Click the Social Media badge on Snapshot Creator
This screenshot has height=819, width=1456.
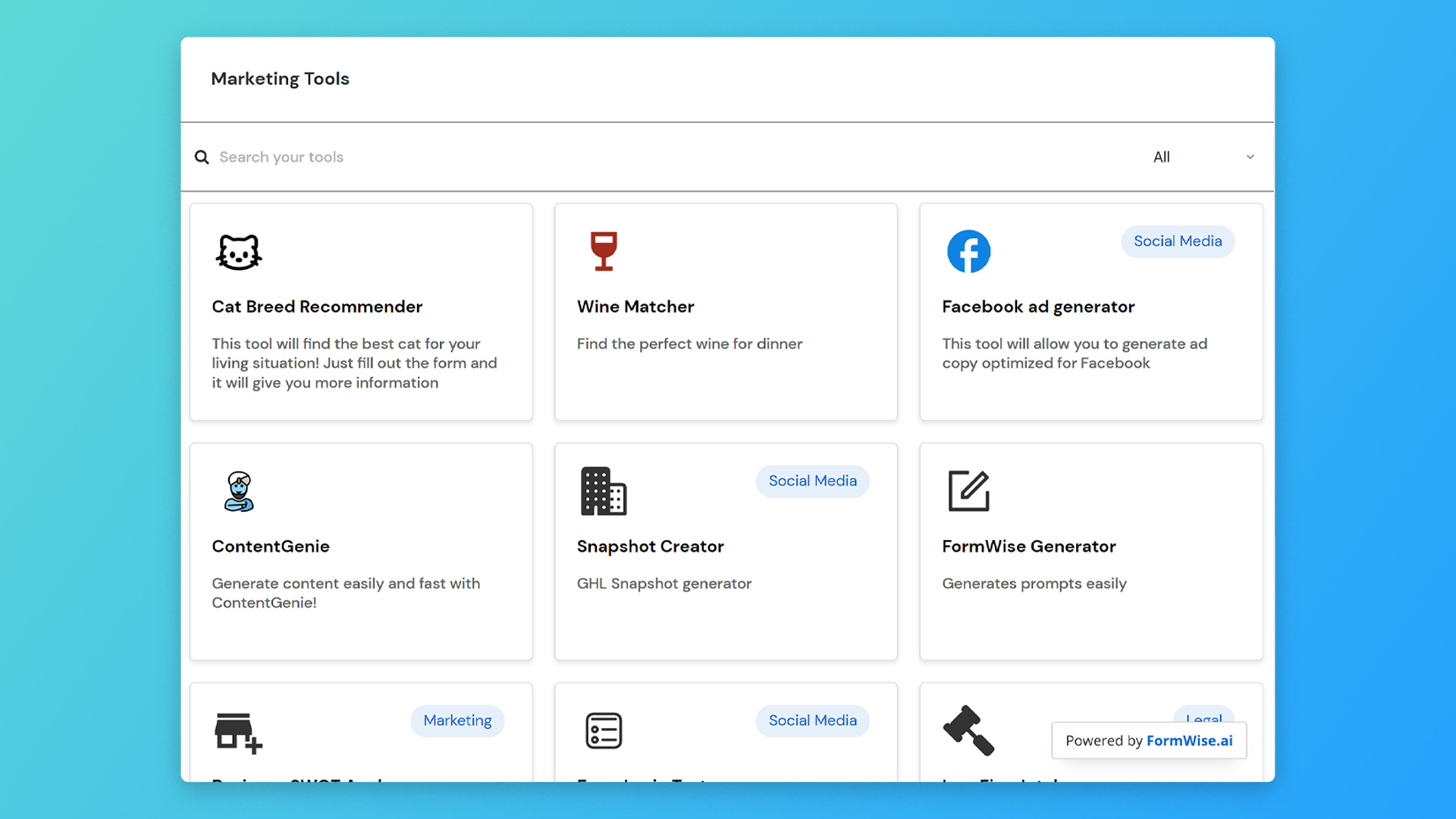pos(812,481)
